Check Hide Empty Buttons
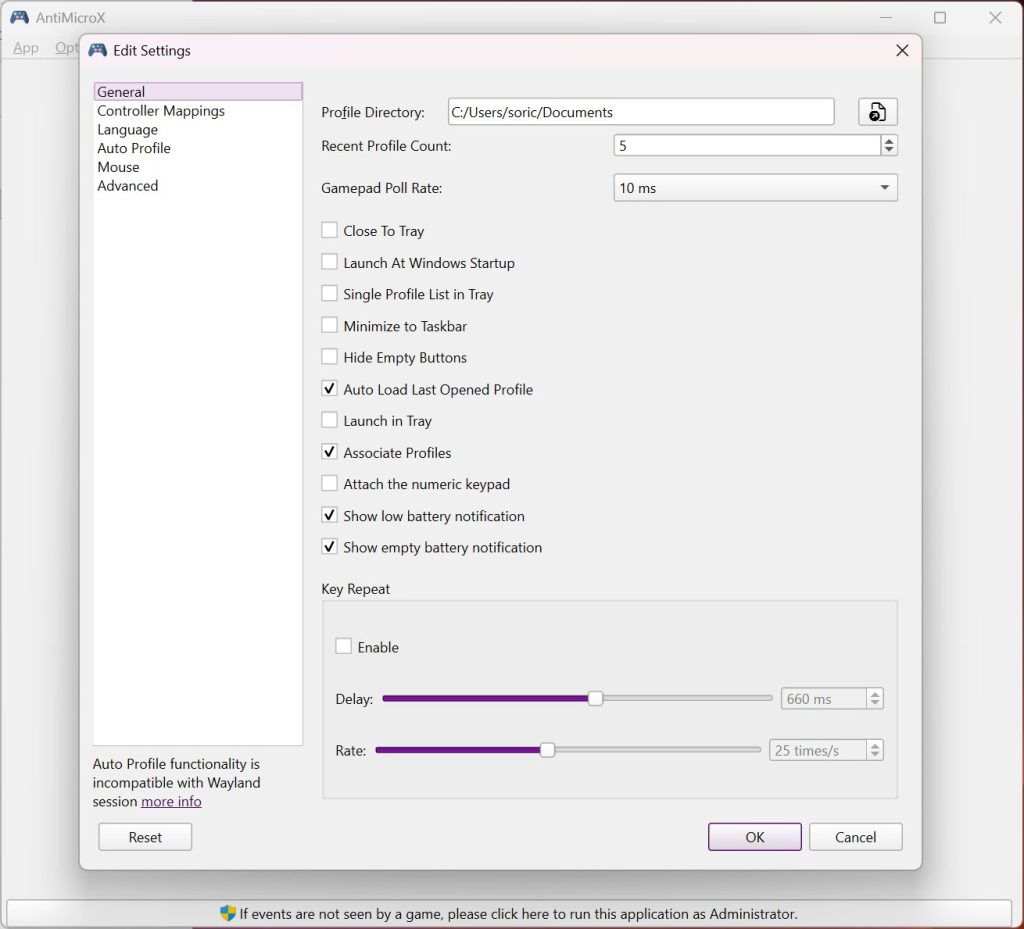Image resolution: width=1024 pixels, height=929 pixels. coord(329,357)
